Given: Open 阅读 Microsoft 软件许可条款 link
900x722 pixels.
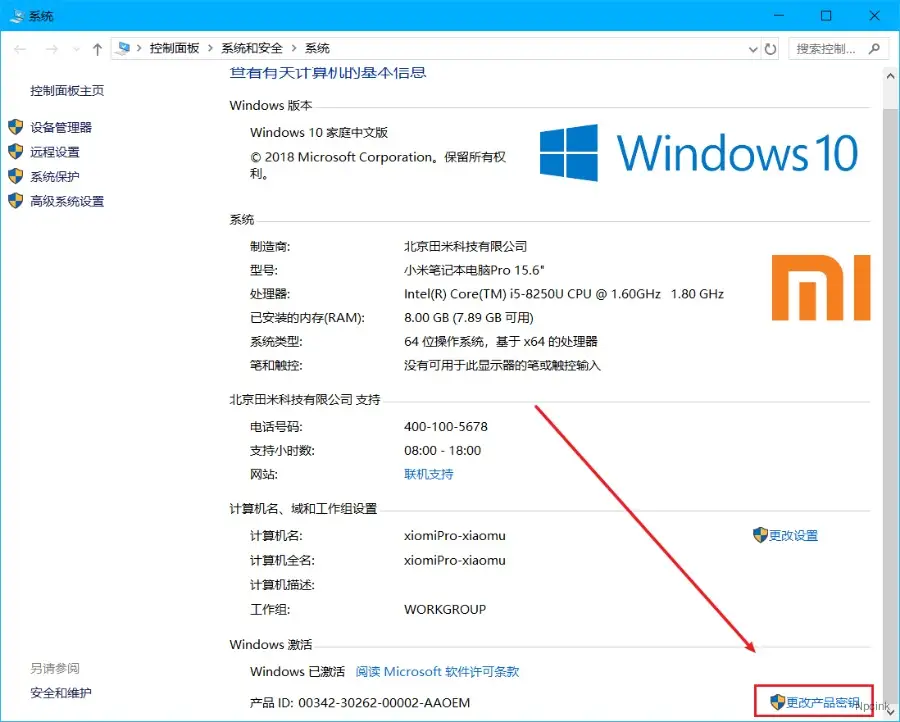Looking at the screenshot, I should (437, 671).
